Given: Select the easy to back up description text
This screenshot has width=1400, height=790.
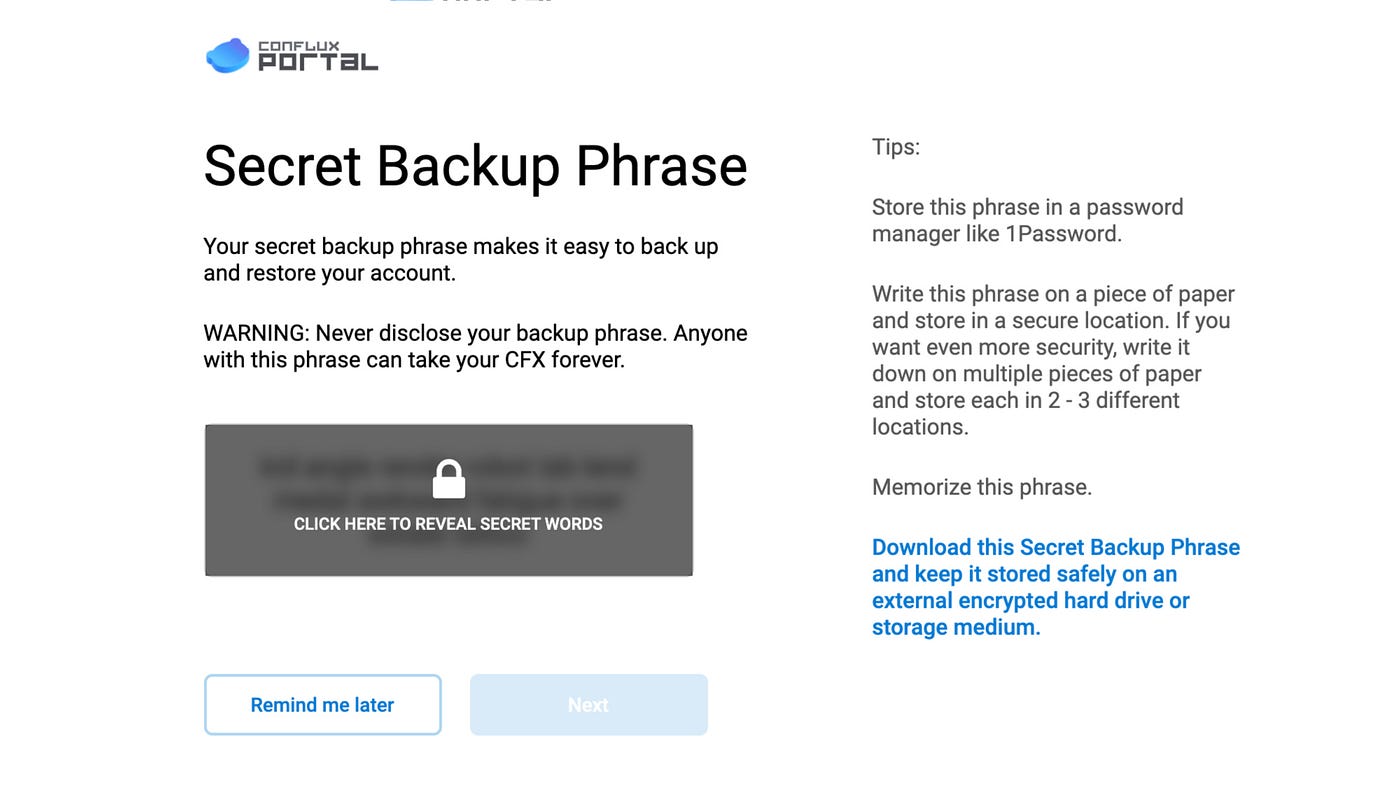Looking at the screenshot, I should (x=461, y=259).
